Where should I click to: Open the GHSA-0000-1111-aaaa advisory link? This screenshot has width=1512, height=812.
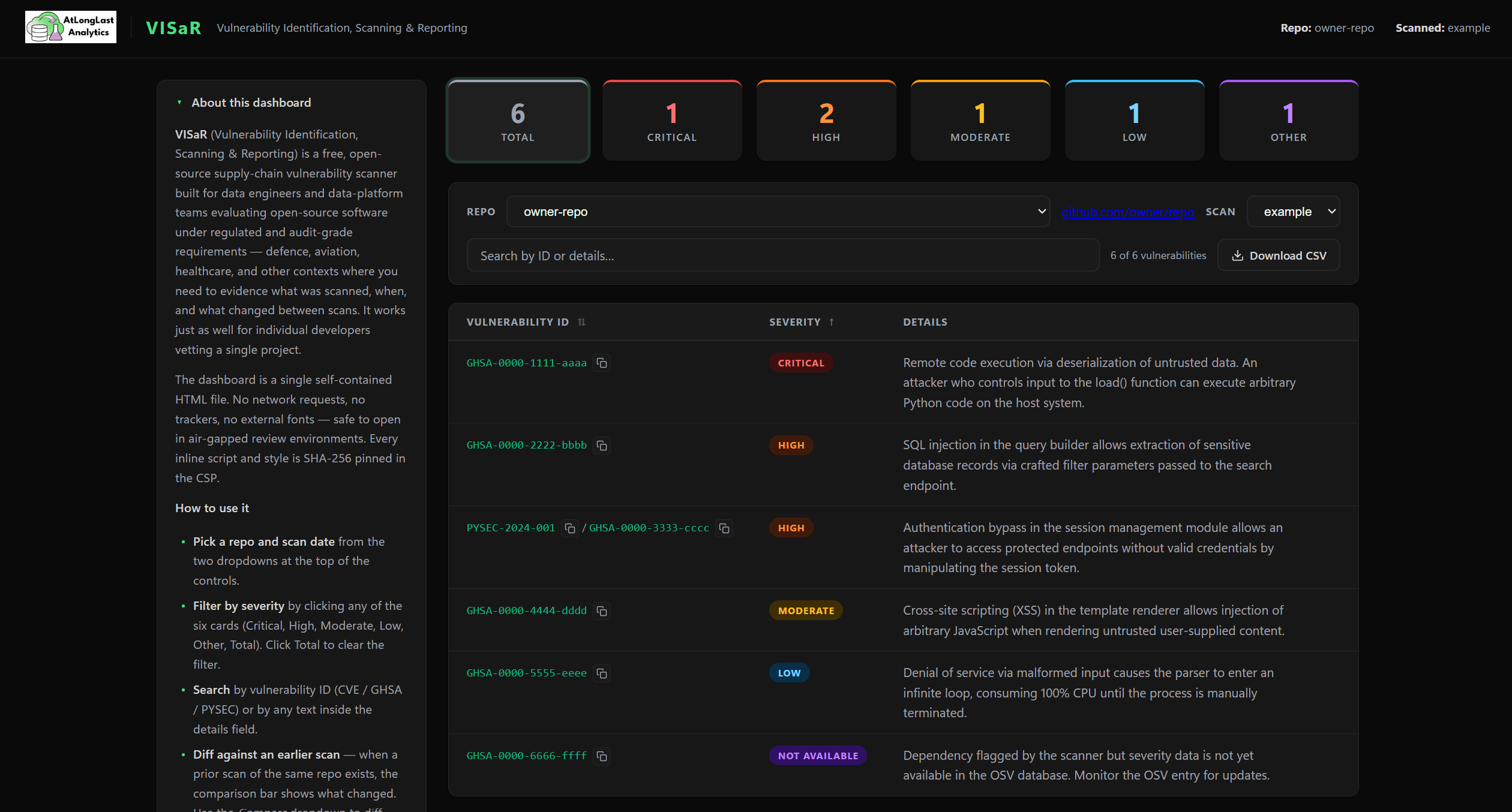coord(527,363)
